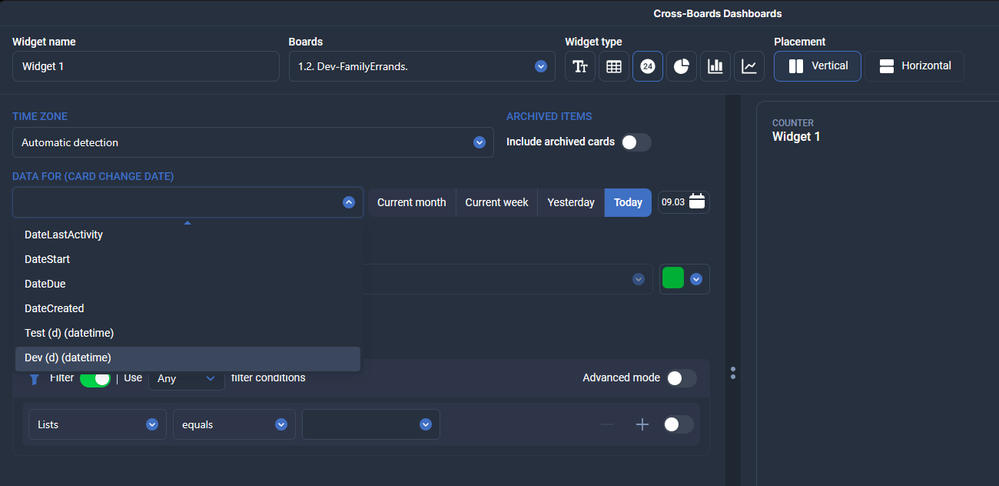The width and height of the screenshot is (999, 486).
Task: Open the Boards dropdown
Action: pos(420,66)
